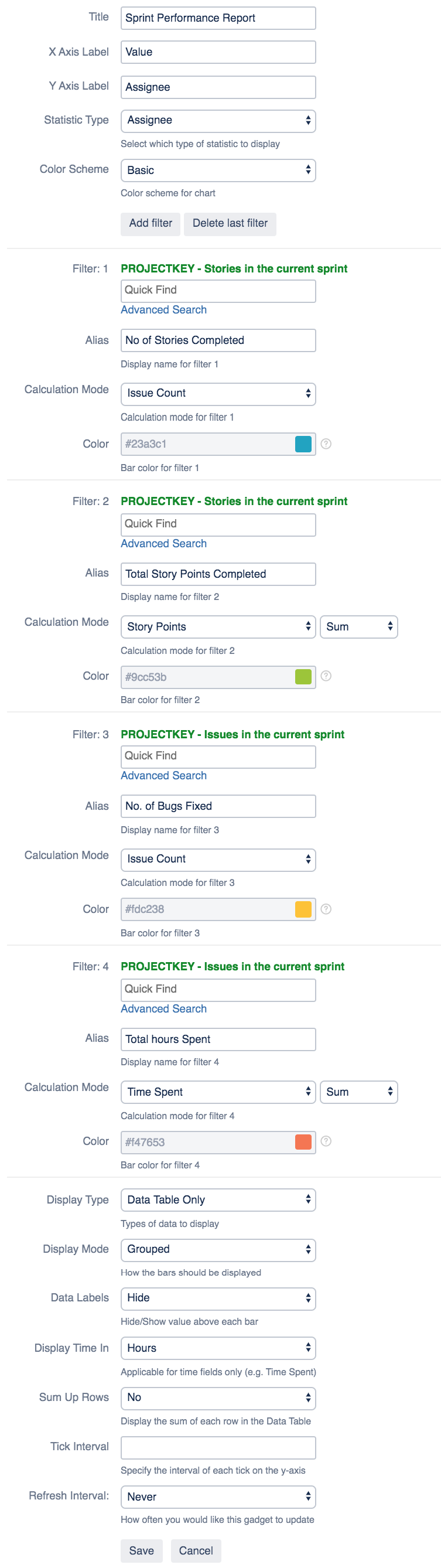Image resolution: width=441 pixels, height=1568 pixels.
Task: Open the orange color swatch for filter 4
Action: [303, 1142]
